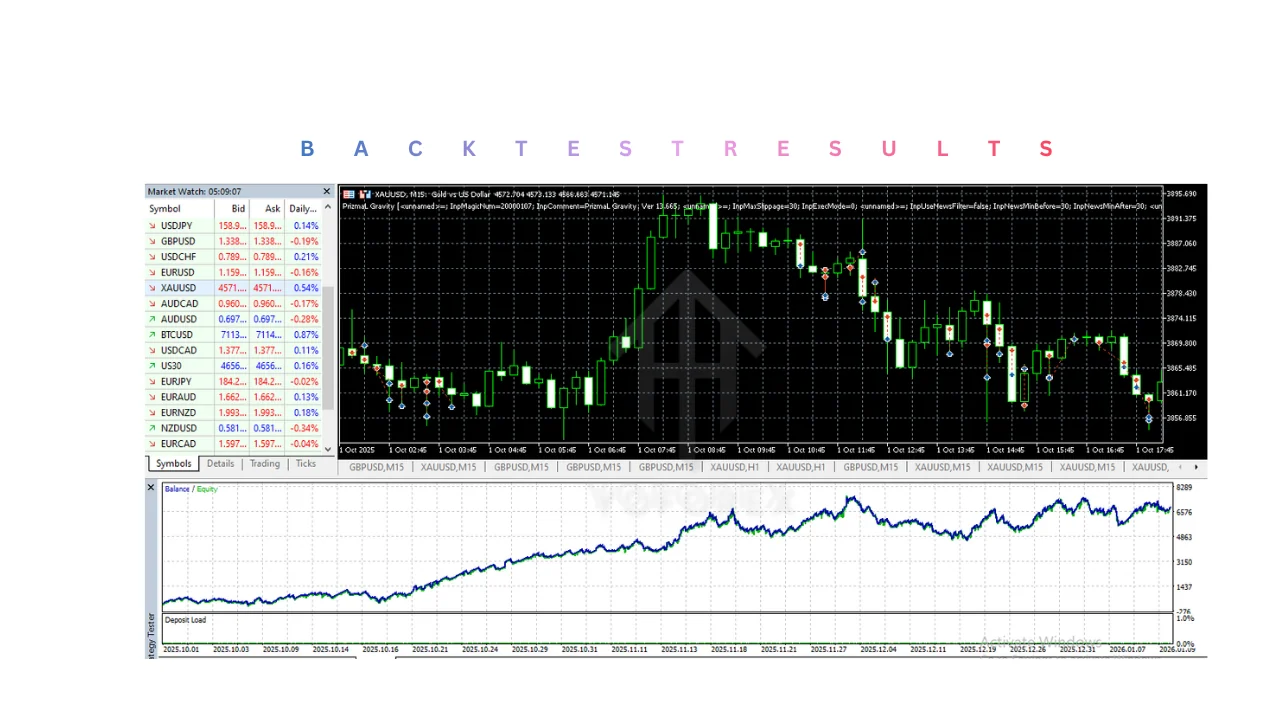Screen dimensions: 1280x720
Task: Open the Trading tab in Market Watch
Action: coord(264,464)
